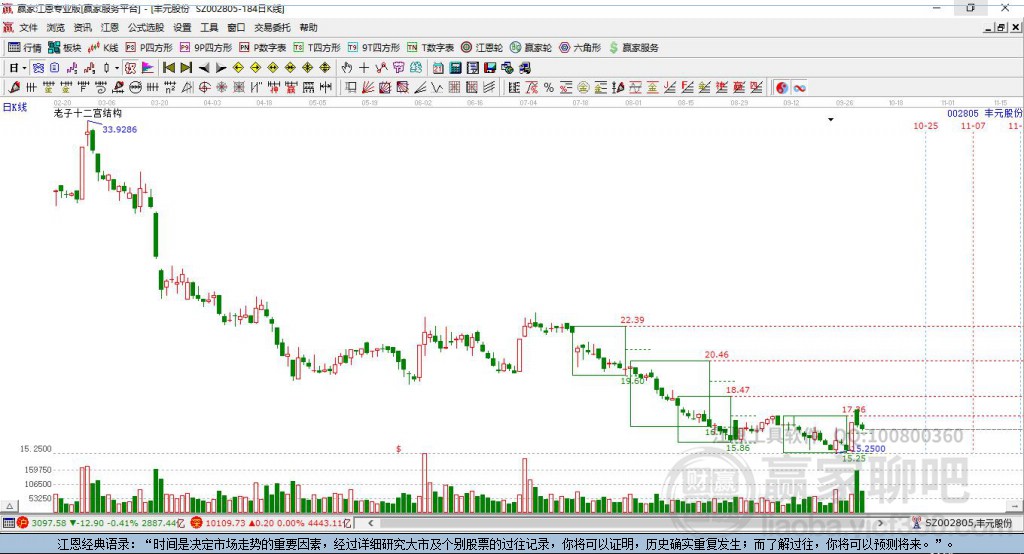1024x554 pixels.
Task: Click Shanghai index 3097.58 in status bar
Action: 48,523
